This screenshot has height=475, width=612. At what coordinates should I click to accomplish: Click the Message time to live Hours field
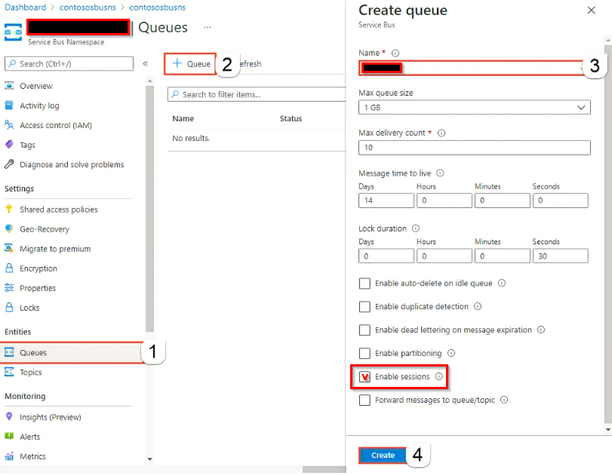pyautogui.click(x=444, y=201)
